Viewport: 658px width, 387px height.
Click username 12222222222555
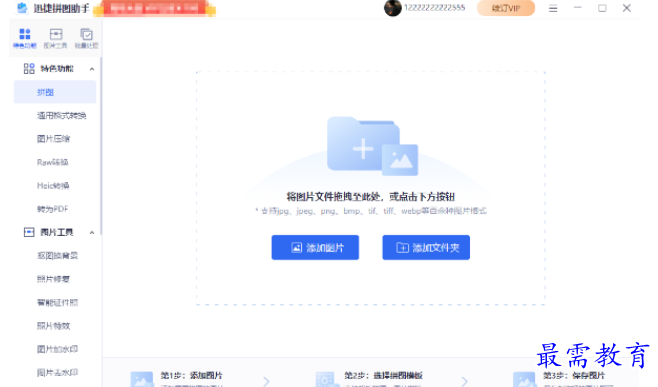coord(434,8)
